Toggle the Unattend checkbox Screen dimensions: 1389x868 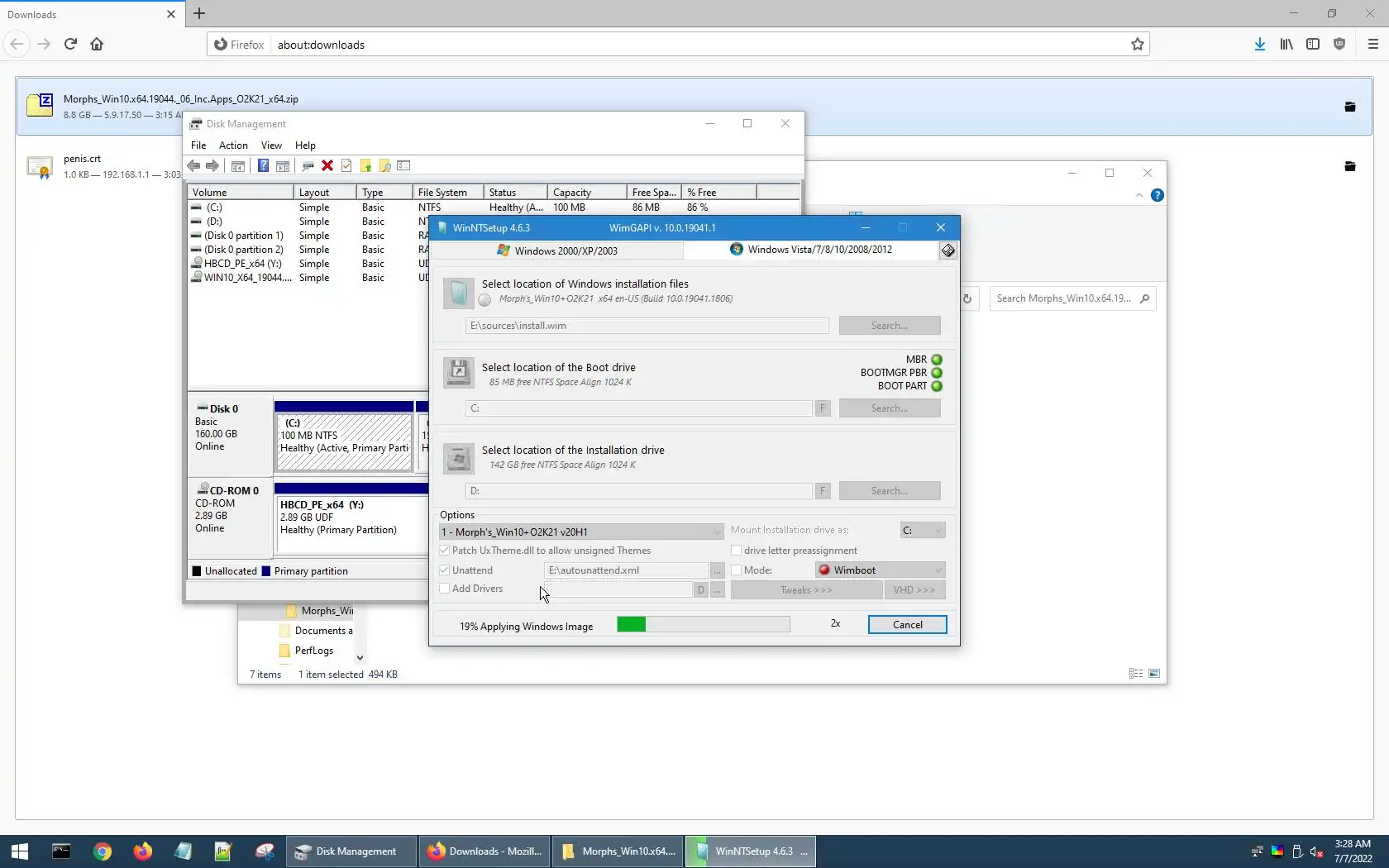(x=445, y=570)
